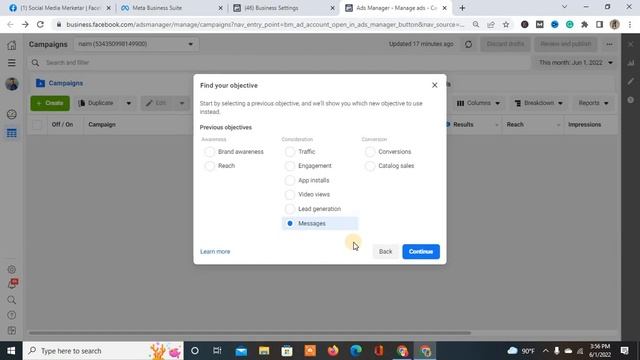Screen dimensions: 640x360
Task: Click the Edit button
Action: 156,103
